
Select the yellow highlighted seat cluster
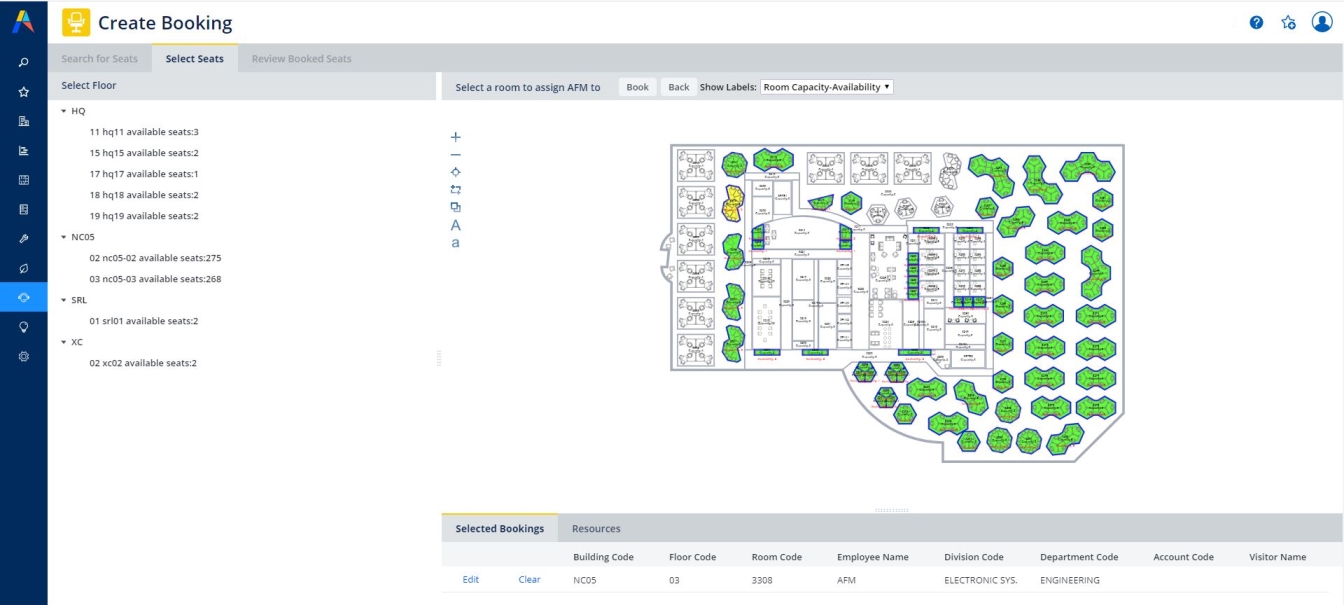[x=733, y=202]
